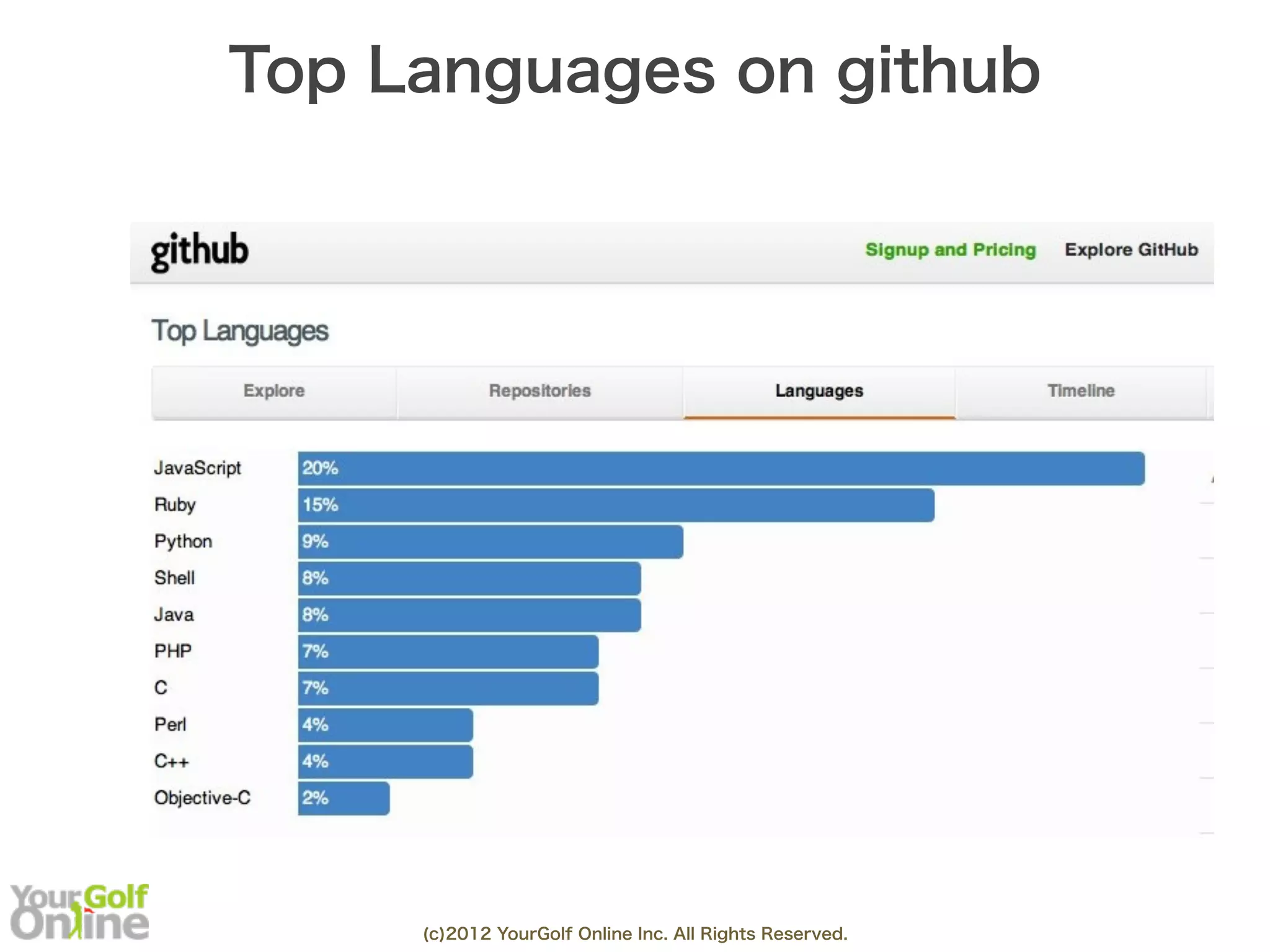Select the Languages tab
The image size is (1270, 952).
819,392
